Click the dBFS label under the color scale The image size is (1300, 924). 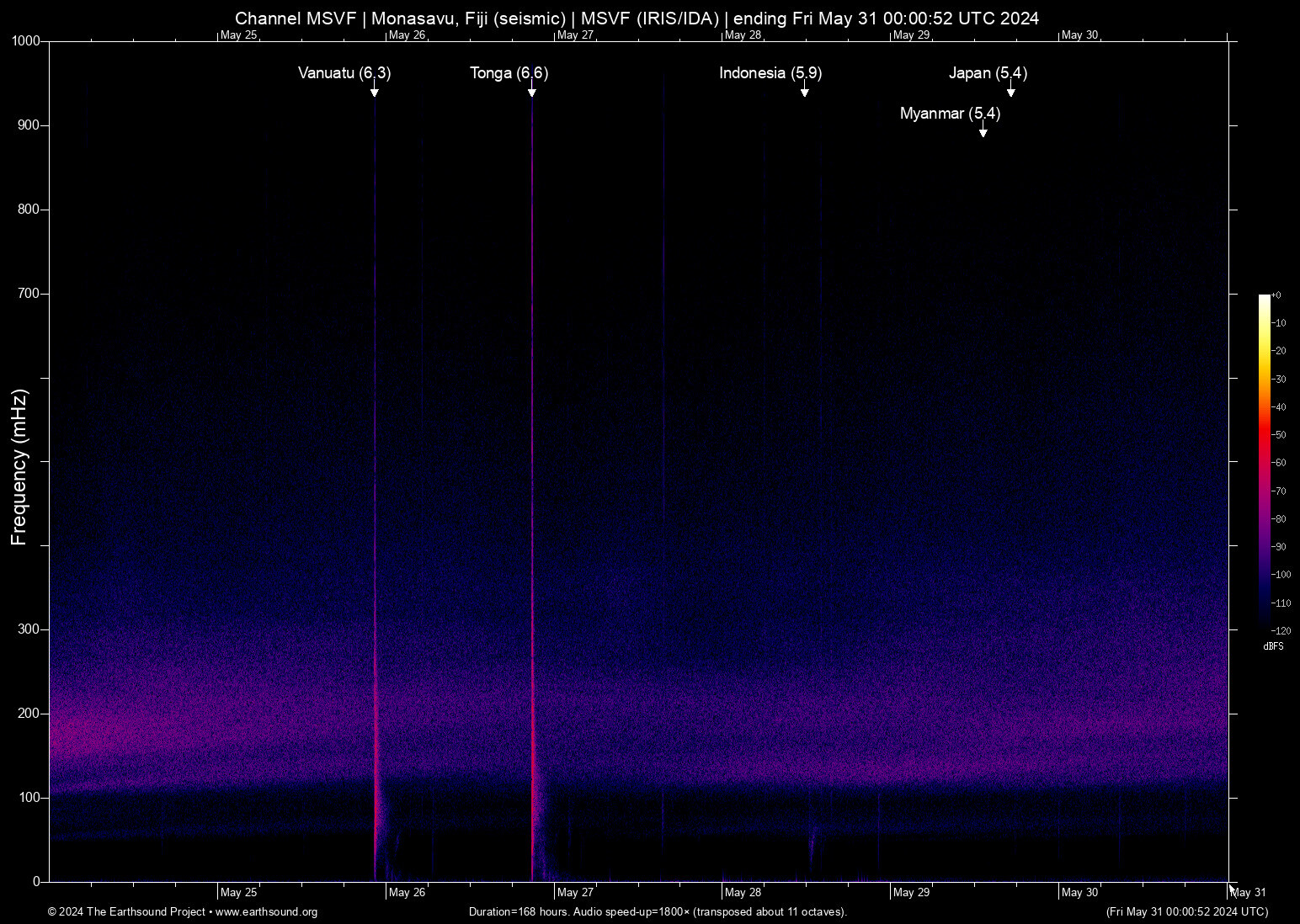click(x=1275, y=645)
